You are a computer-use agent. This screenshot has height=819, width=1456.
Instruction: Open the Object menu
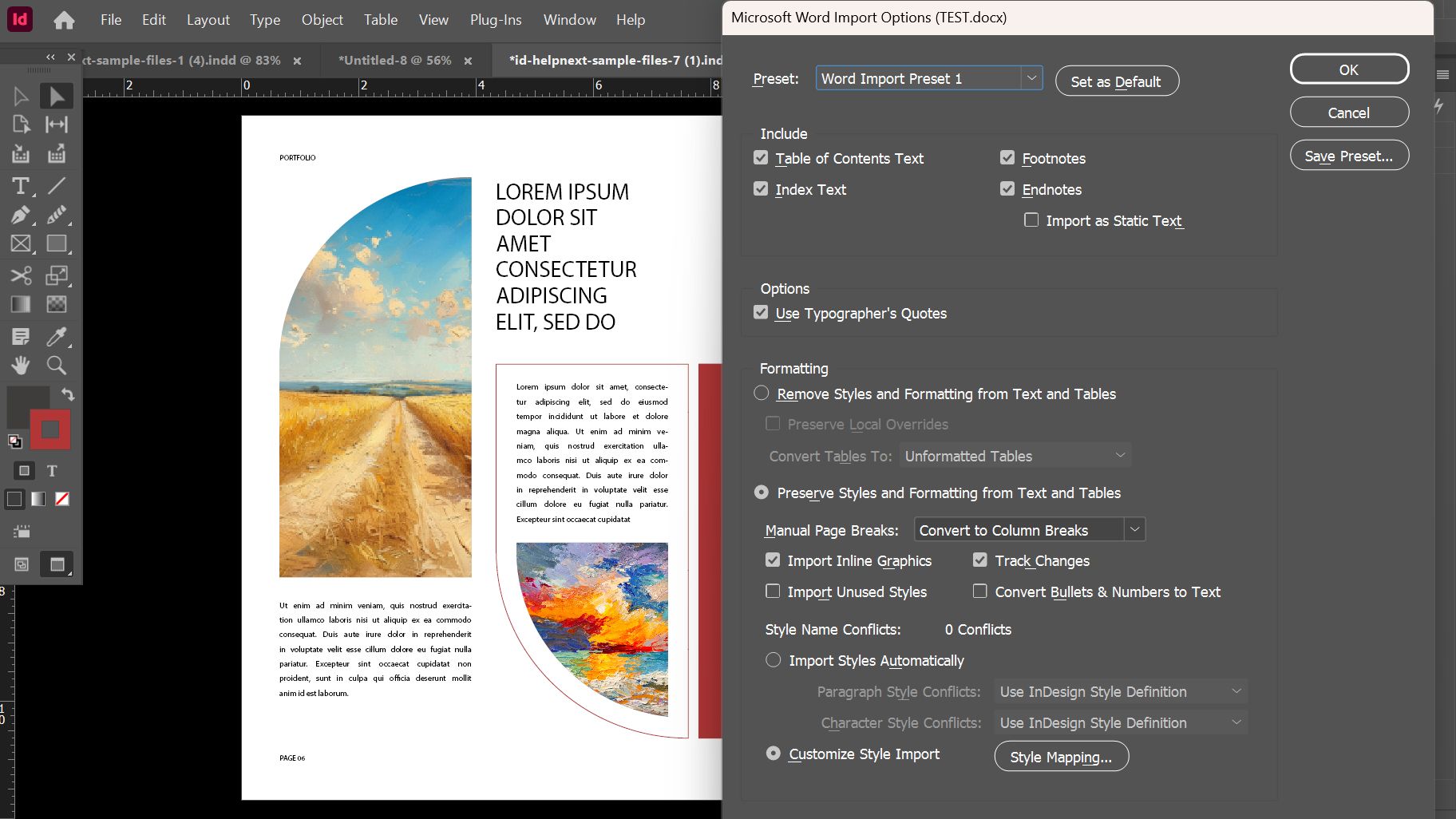322,20
